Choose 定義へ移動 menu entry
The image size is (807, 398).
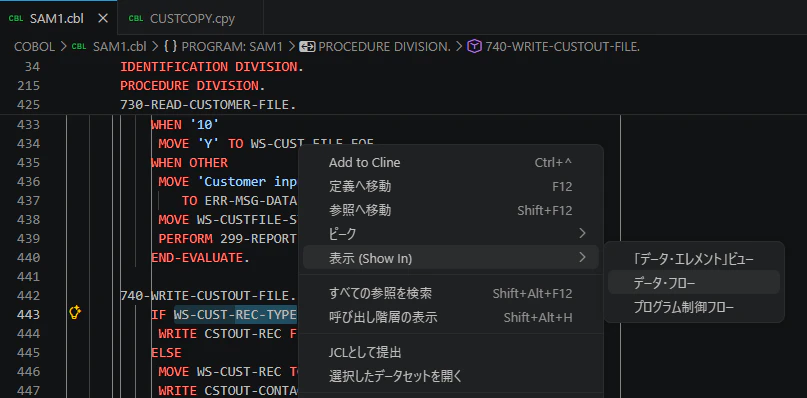[450, 186]
